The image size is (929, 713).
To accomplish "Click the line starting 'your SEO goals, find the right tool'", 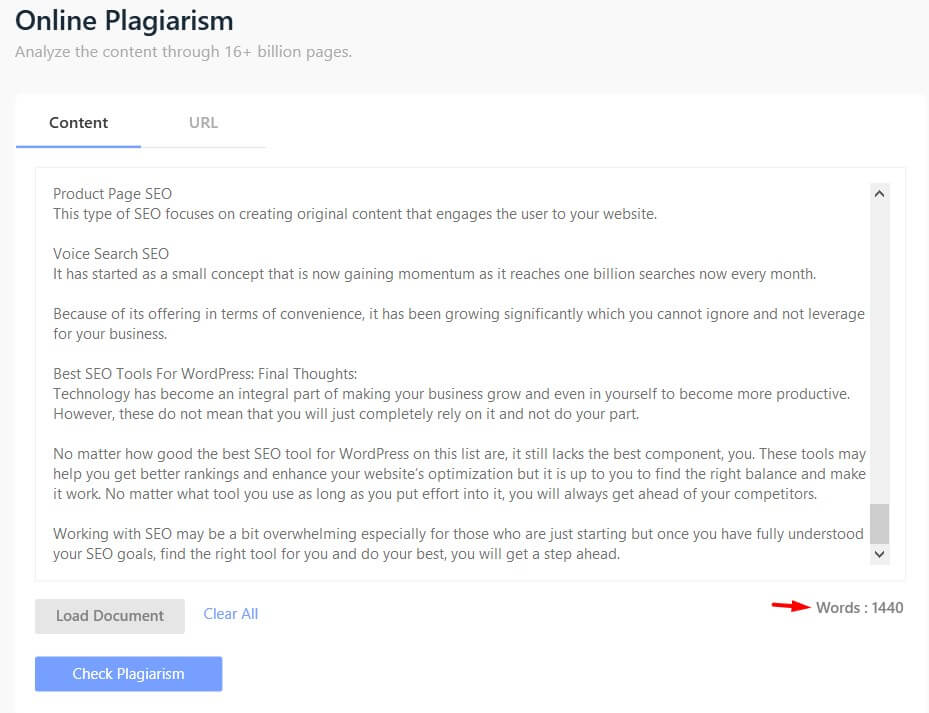I will tap(337, 554).
